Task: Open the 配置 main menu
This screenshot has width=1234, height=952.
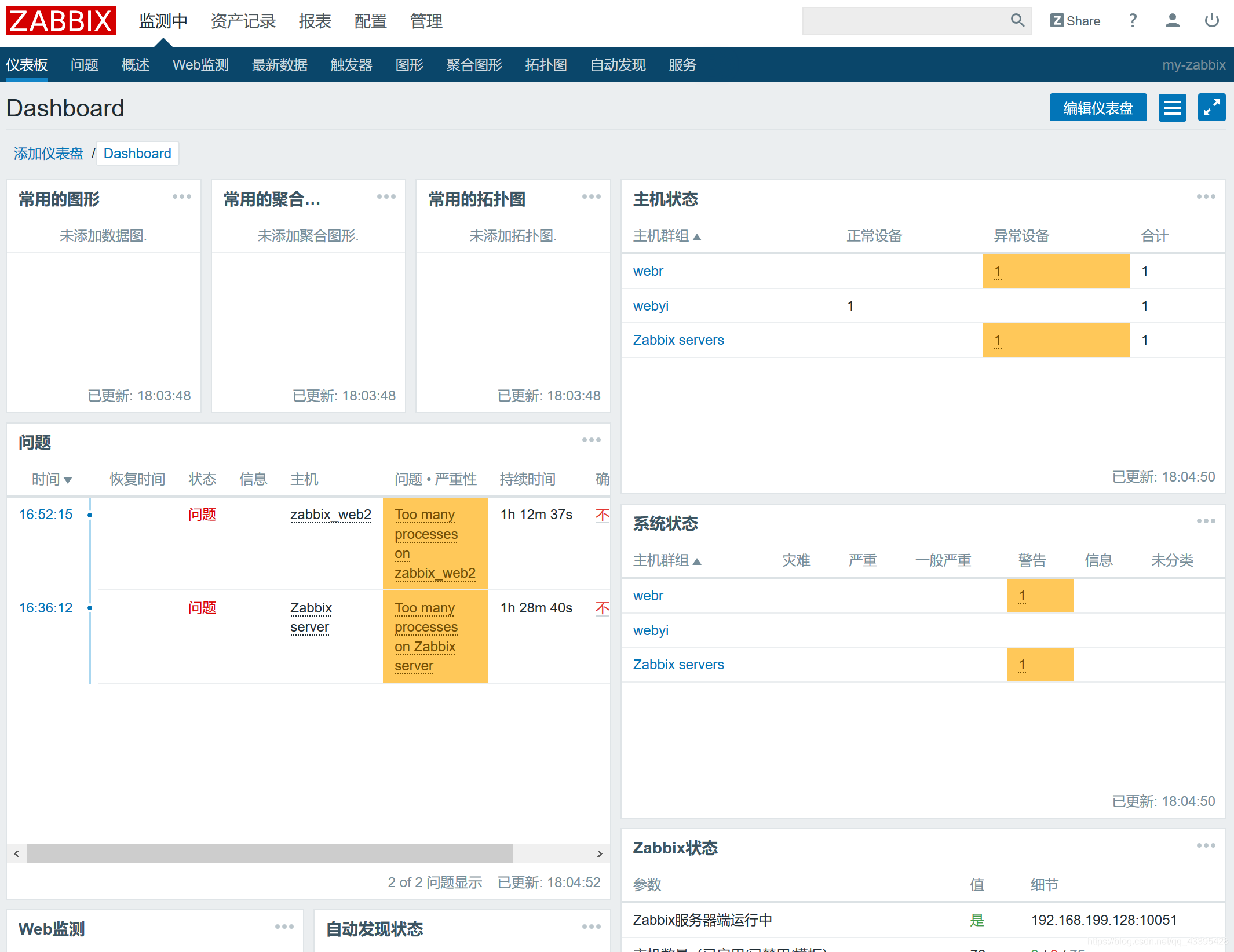Action: tap(371, 21)
